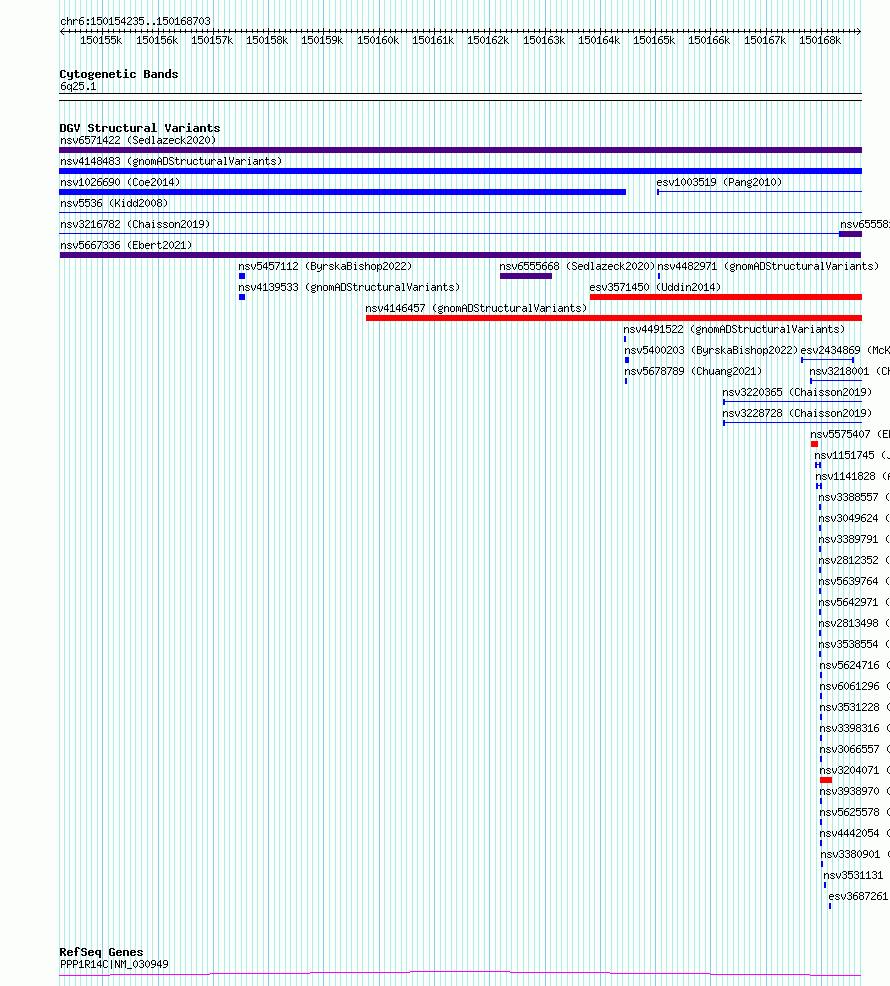890x986 pixels.
Task: Click the 150155k ruler tick label
Action: pyautogui.click(x=101, y=40)
